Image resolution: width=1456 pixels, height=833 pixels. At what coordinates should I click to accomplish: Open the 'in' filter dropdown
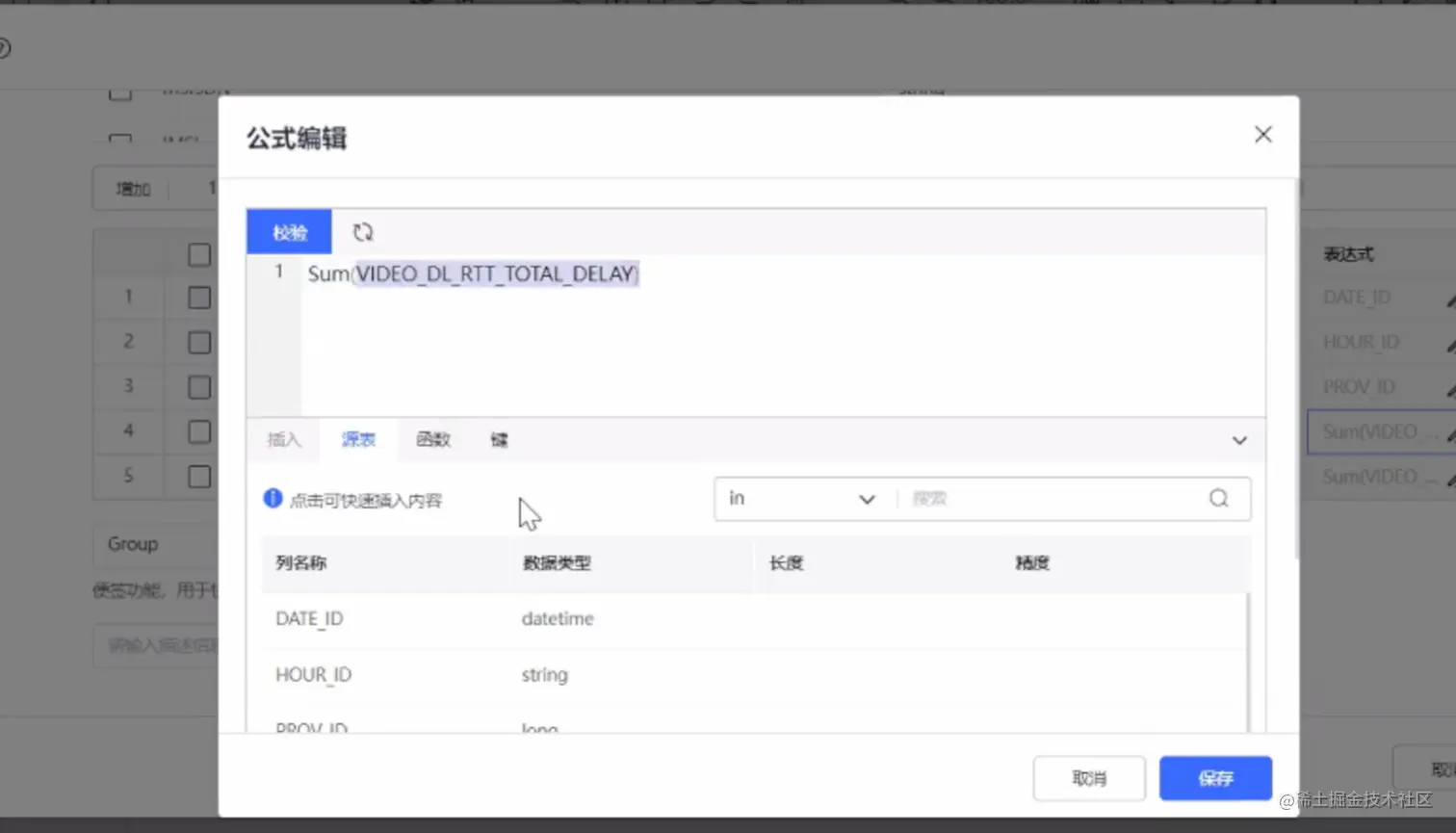(x=803, y=499)
